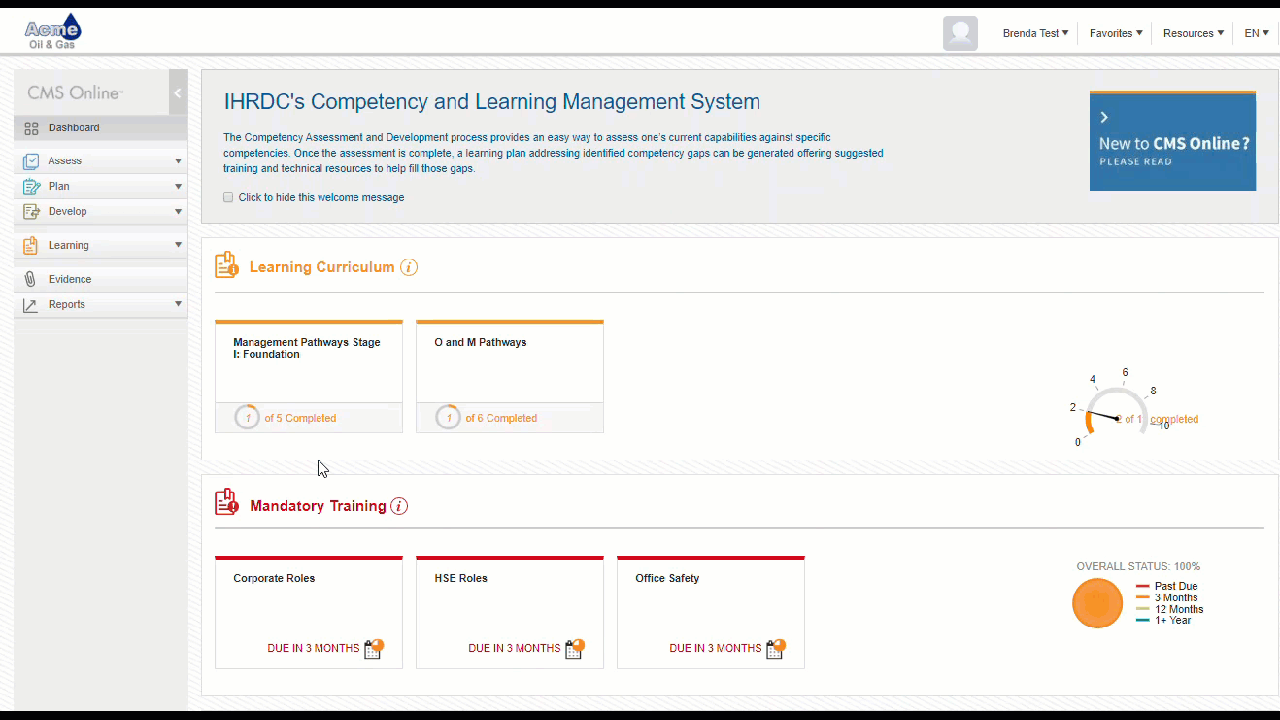Click 'DUE IN 3 MONTHS' on HSE Roles
1280x720 pixels.
pyautogui.click(x=514, y=648)
